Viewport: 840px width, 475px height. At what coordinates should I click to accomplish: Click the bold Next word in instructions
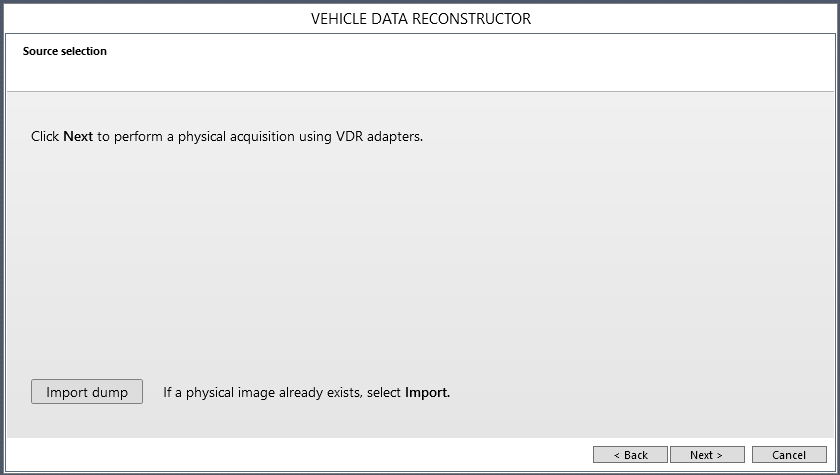tap(78, 136)
